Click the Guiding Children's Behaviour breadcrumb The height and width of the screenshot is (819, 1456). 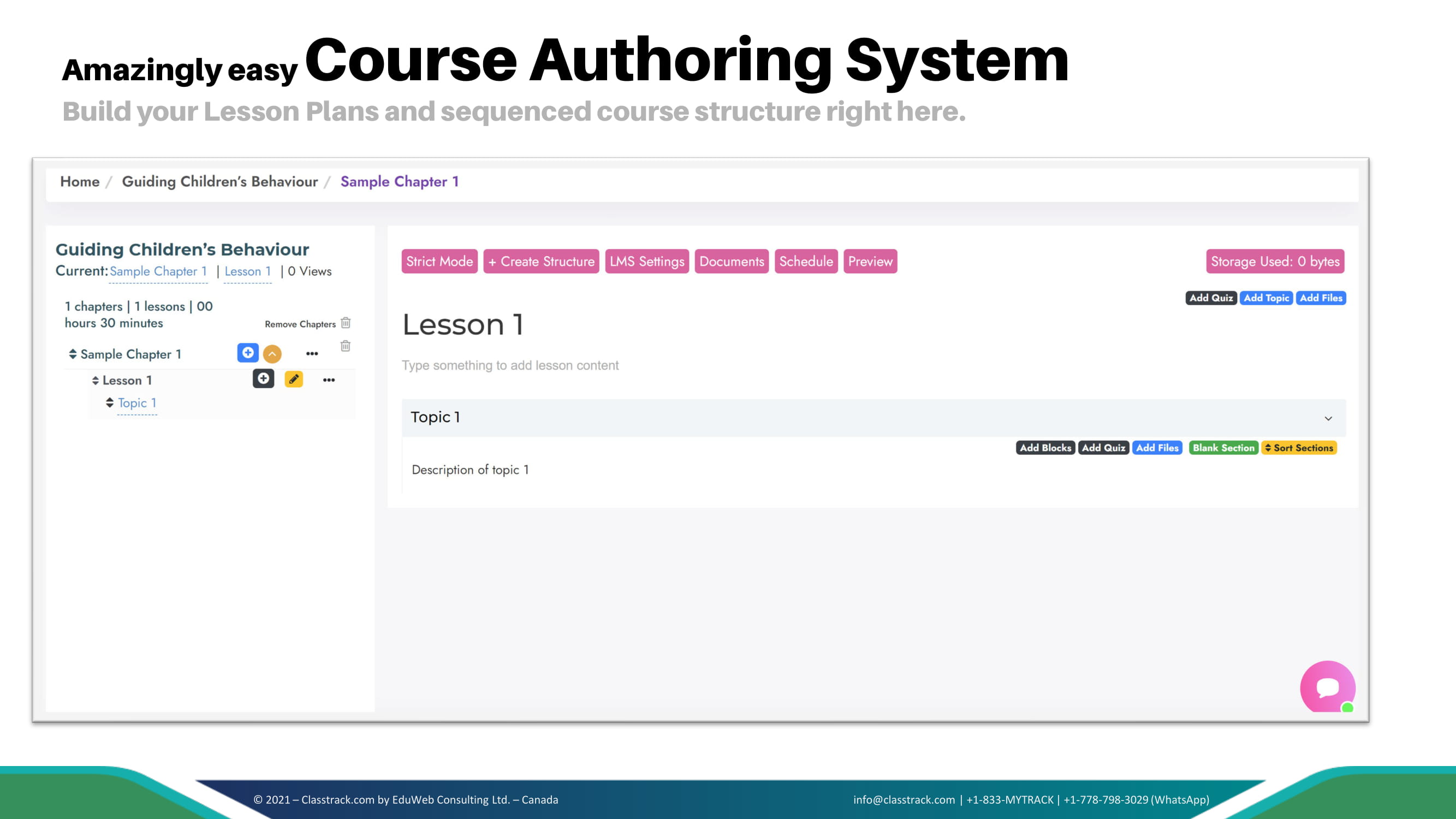coord(220,181)
